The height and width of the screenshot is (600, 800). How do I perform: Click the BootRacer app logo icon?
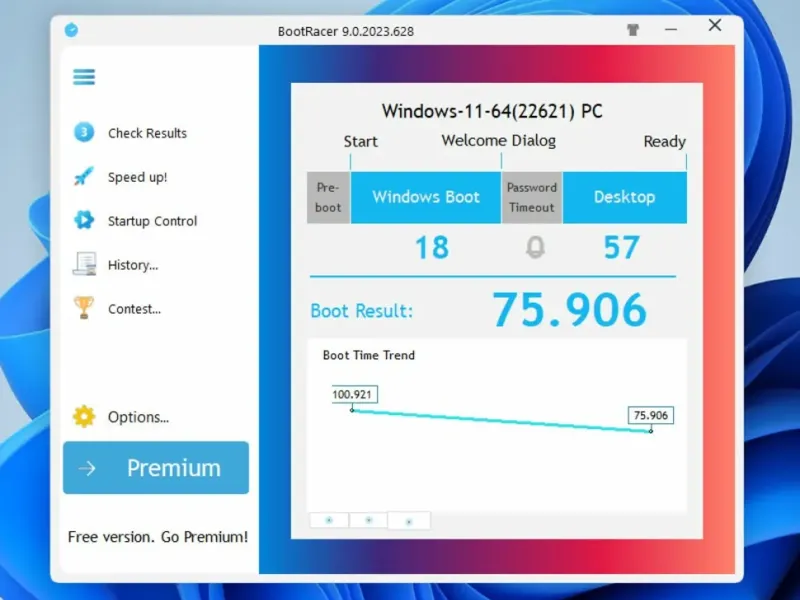tap(71, 30)
